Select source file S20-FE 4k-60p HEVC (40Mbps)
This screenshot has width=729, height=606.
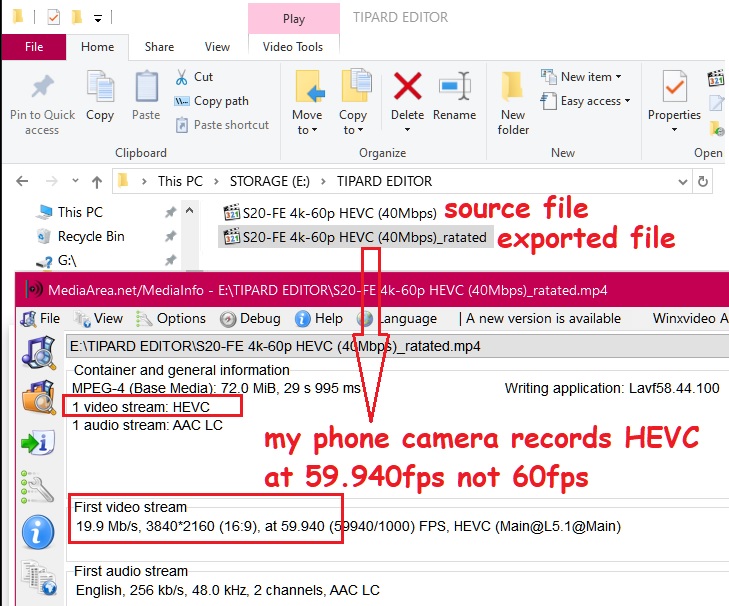pyautogui.click(x=330, y=213)
